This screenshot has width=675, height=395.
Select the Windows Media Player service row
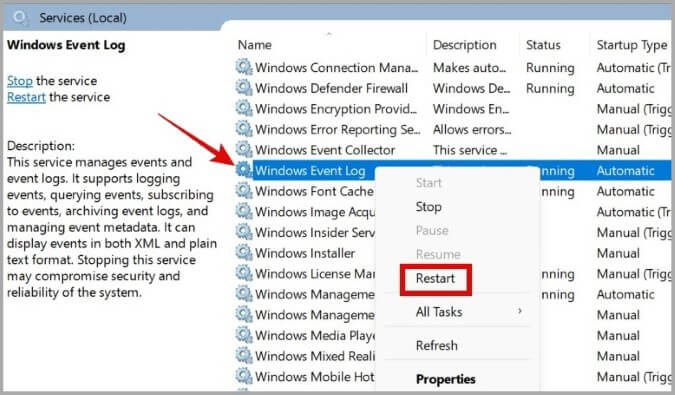click(315, 336)
